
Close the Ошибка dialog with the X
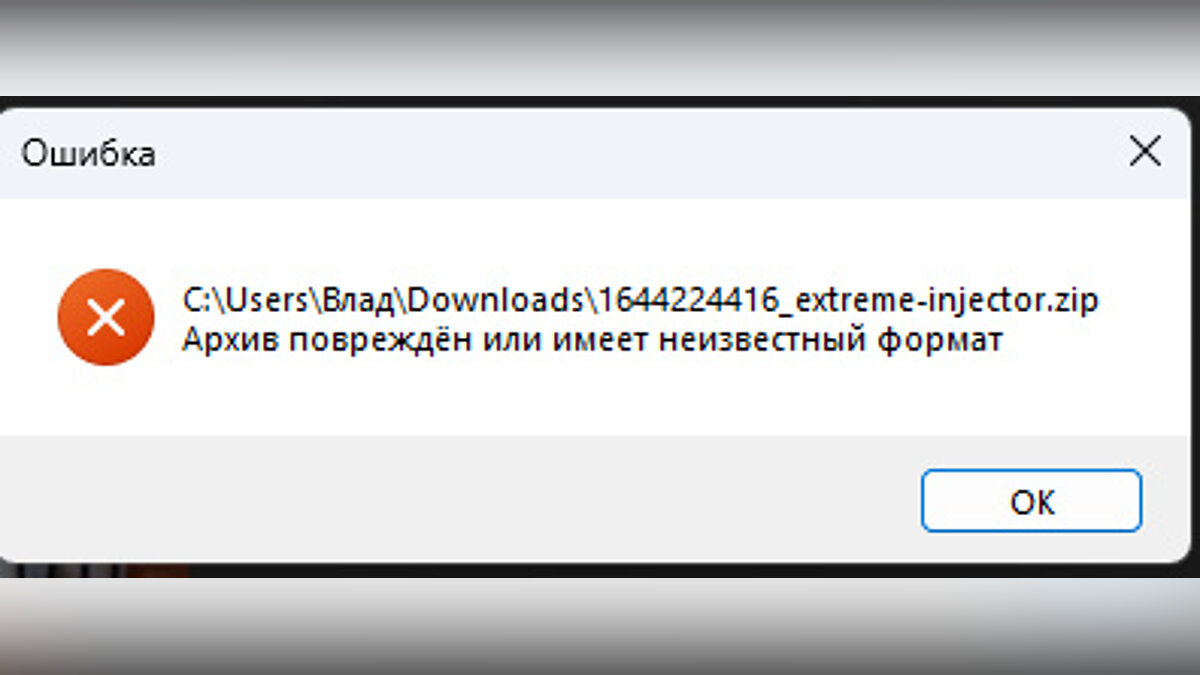click(1145, 152)
